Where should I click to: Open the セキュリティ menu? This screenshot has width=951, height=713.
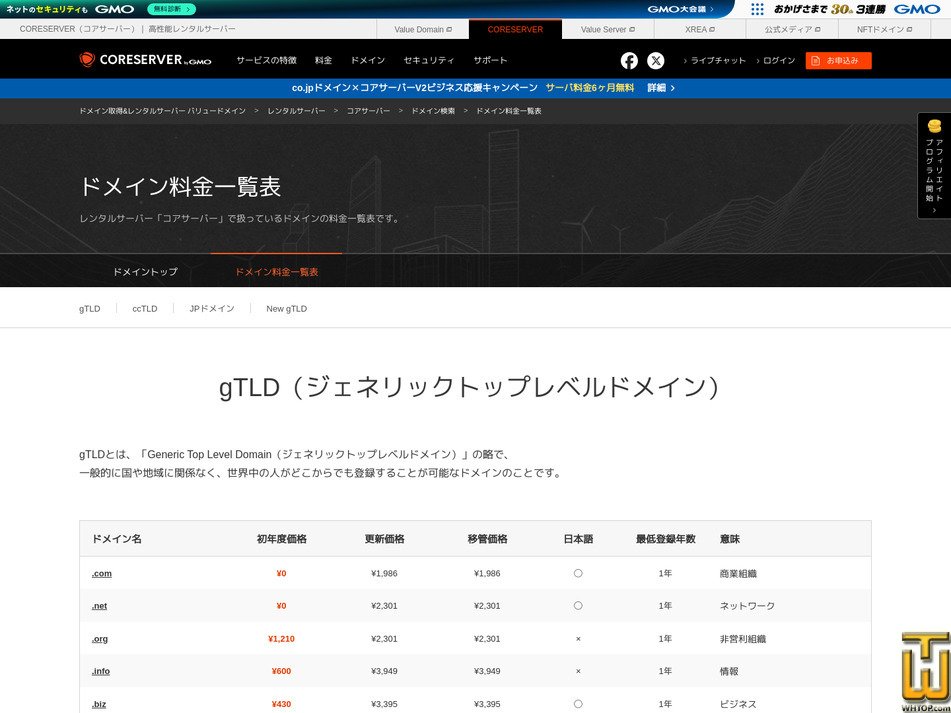pyautogui.click(x=429, y=61)
